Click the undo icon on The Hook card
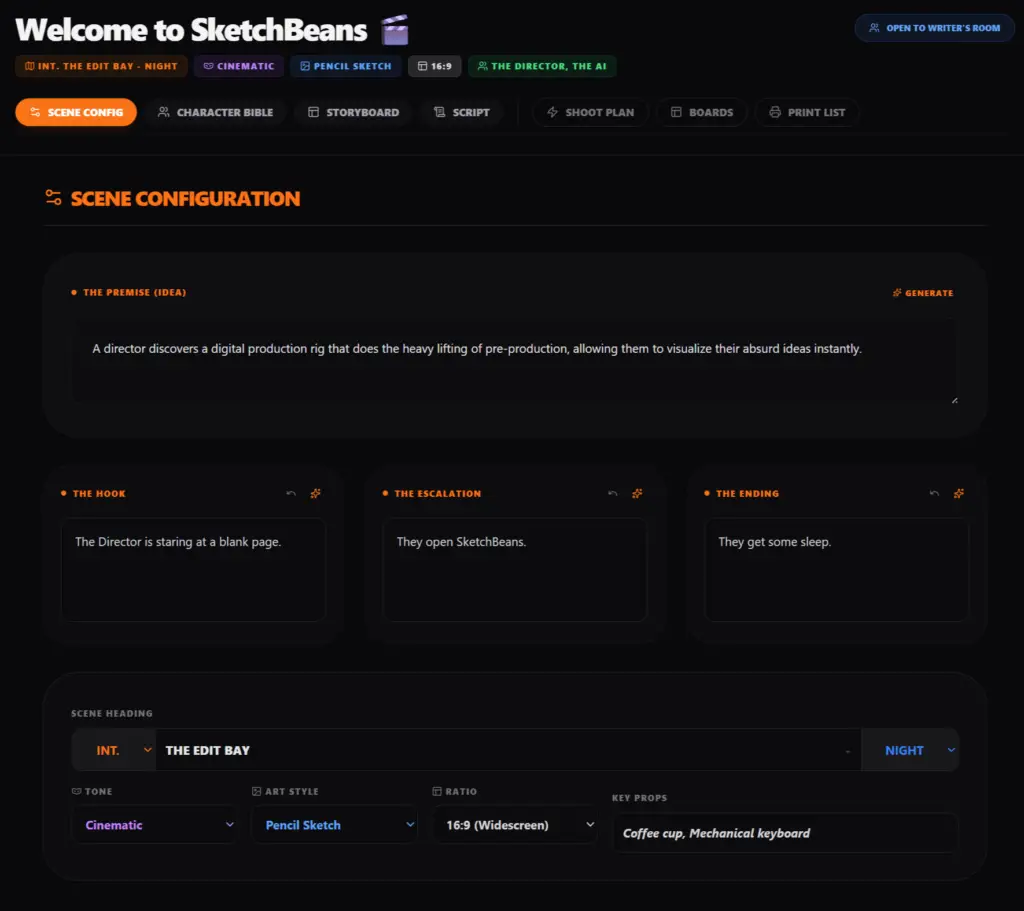The height and width of the screenshot is (911, 1024). [291, 493]
